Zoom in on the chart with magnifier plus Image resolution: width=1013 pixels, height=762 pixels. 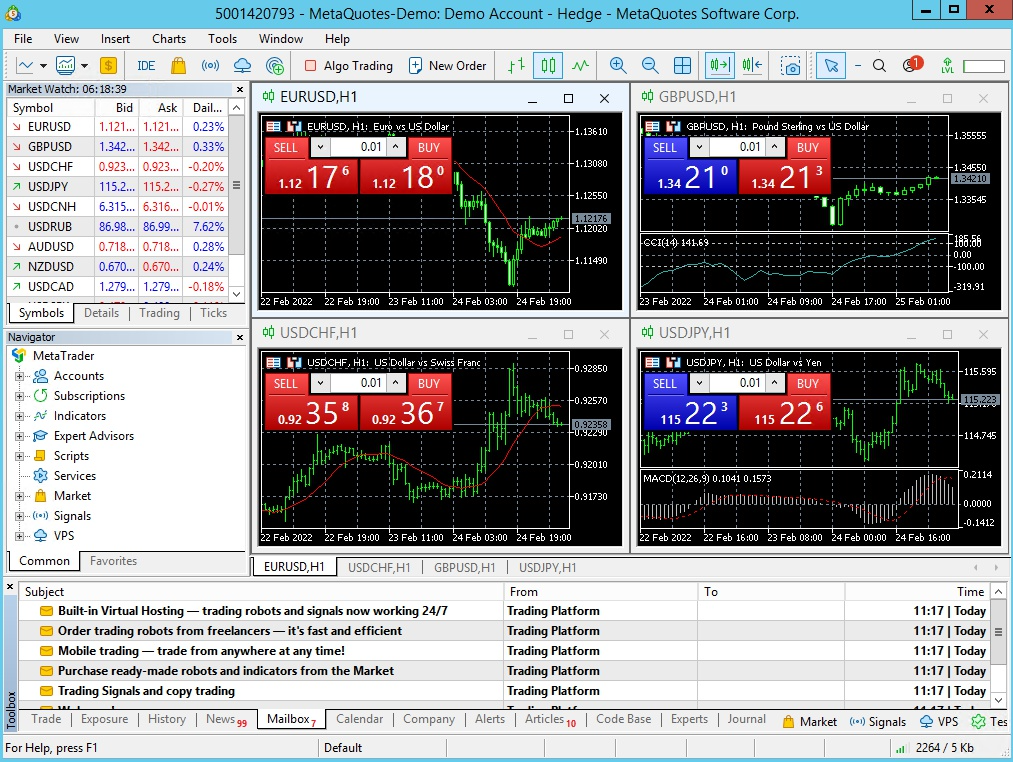point(618,65)
